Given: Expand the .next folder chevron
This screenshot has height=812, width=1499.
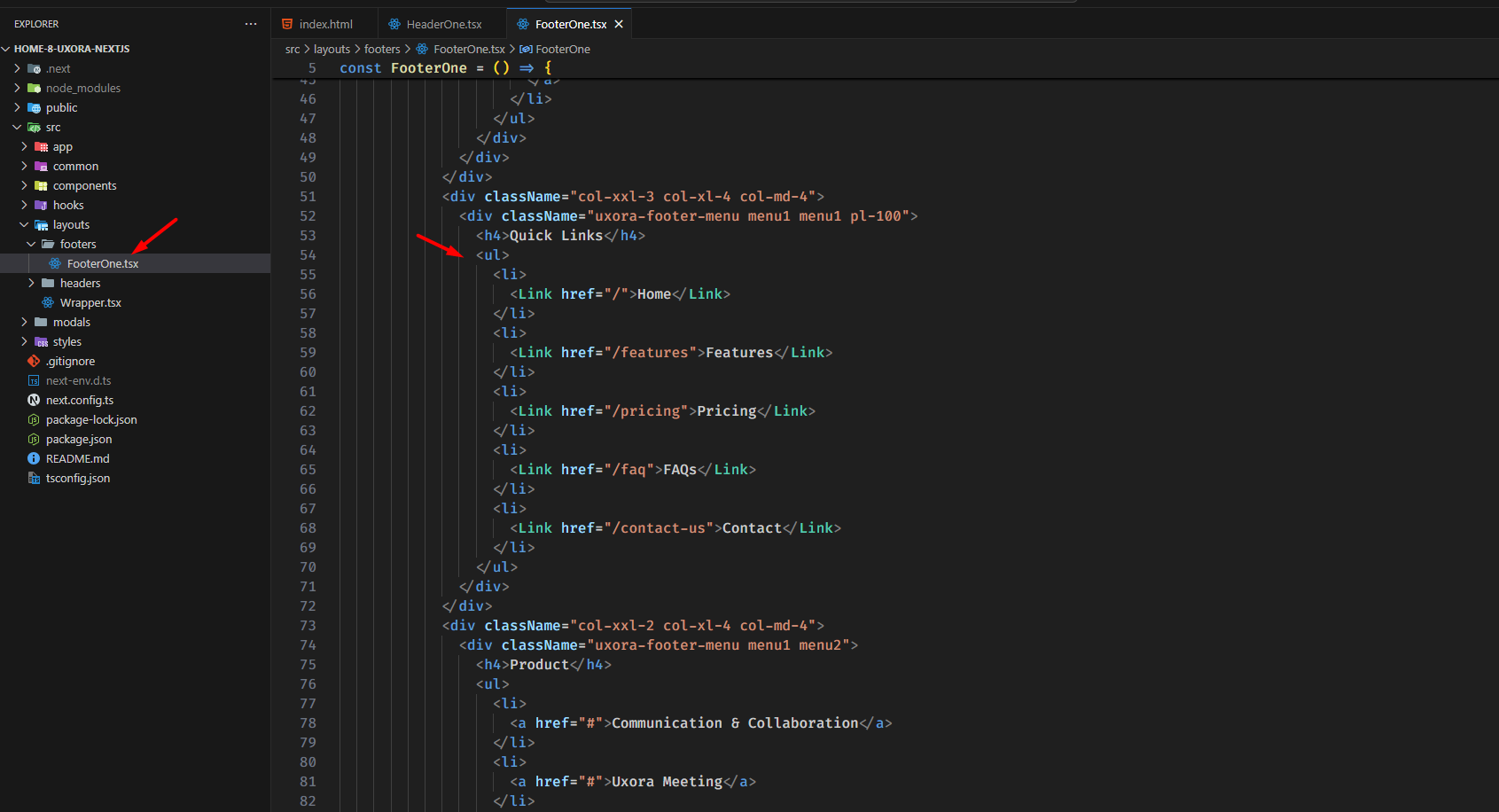Looking at the screenshot, I should [17, 68].
